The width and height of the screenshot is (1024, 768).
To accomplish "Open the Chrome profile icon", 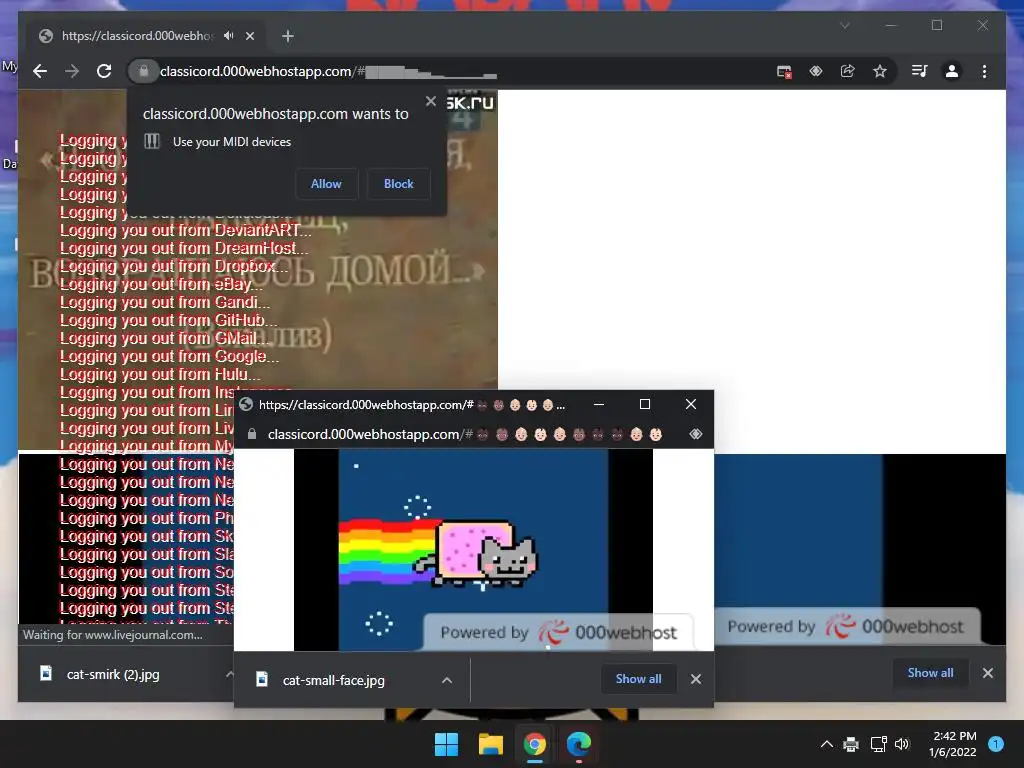I will click(952, 71).
